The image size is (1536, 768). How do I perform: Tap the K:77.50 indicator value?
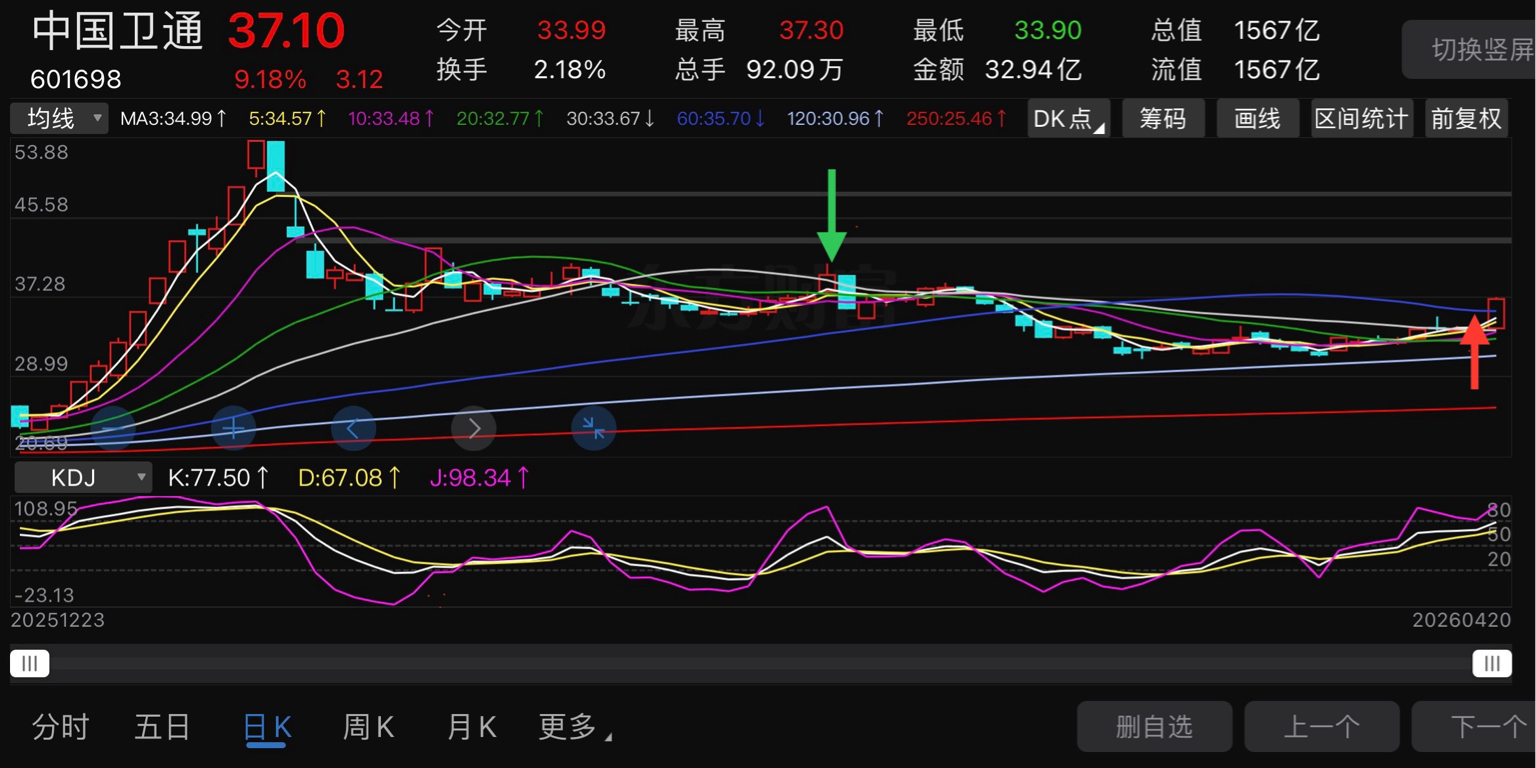219,478
